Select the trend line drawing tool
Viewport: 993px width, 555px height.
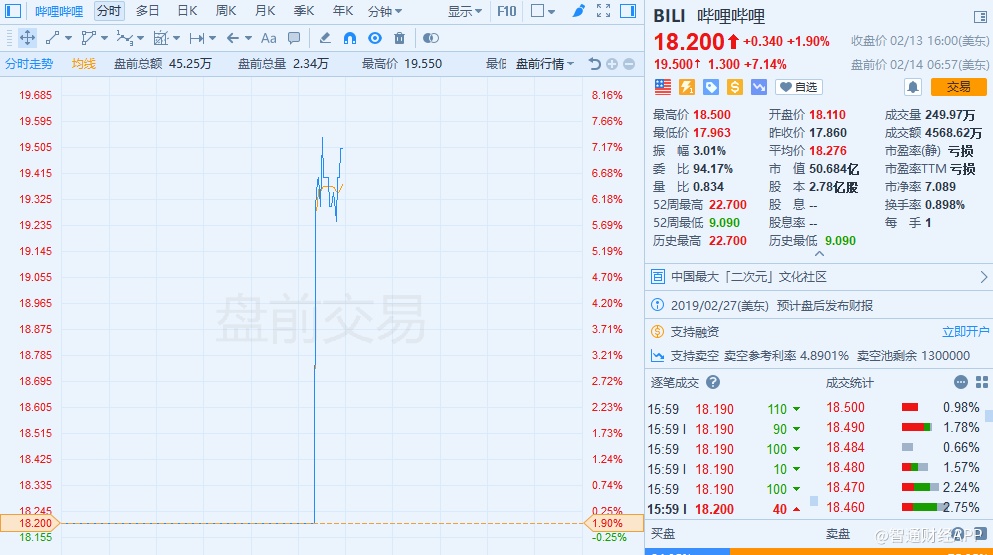[x=53, y=38]
